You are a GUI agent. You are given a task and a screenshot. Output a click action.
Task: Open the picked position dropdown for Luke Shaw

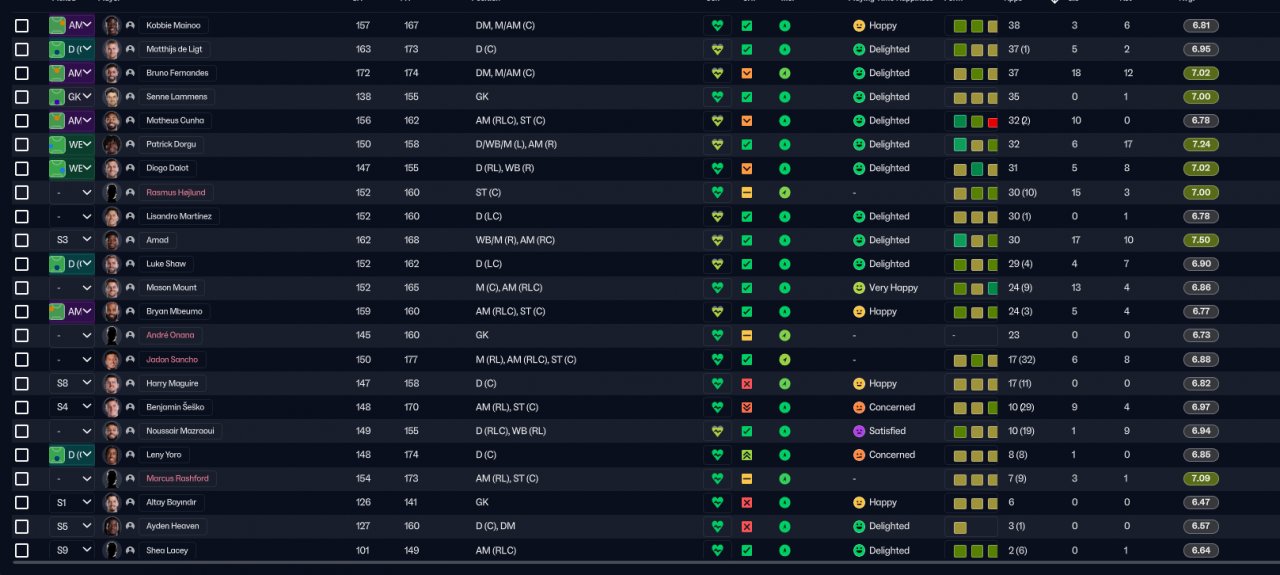72,264
